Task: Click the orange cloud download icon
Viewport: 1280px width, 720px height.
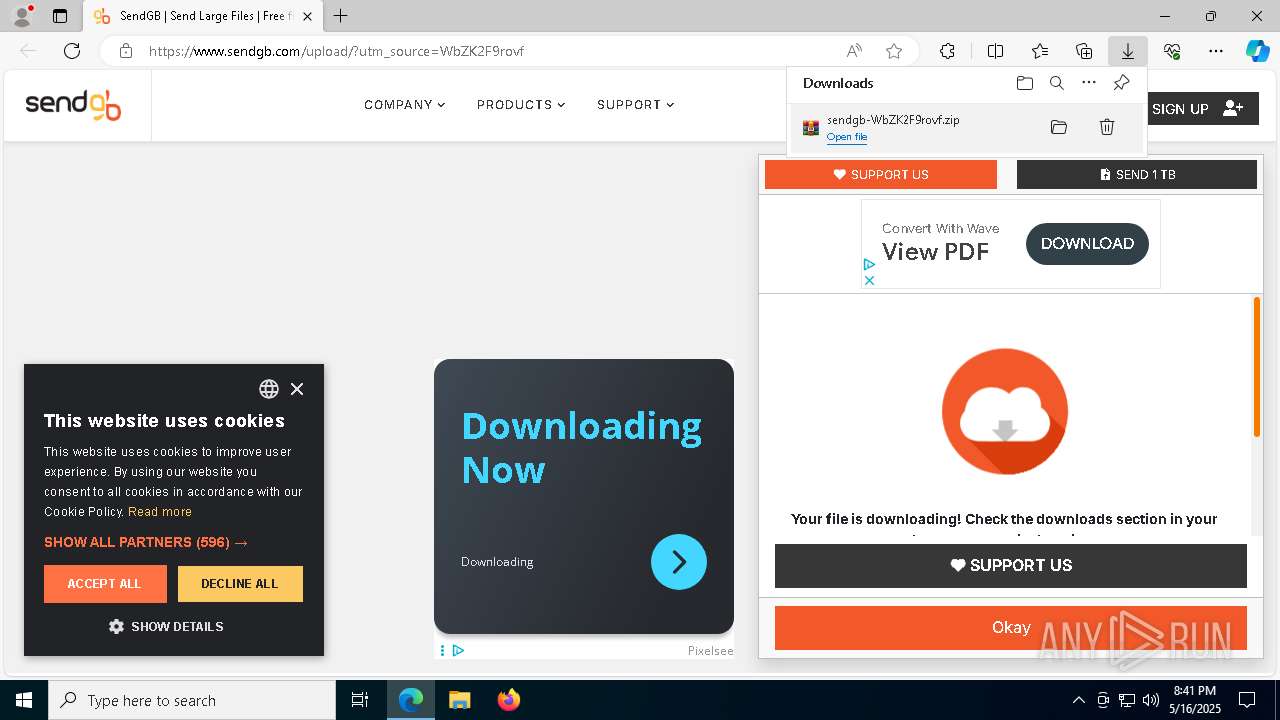Action: click(1005, 411)
